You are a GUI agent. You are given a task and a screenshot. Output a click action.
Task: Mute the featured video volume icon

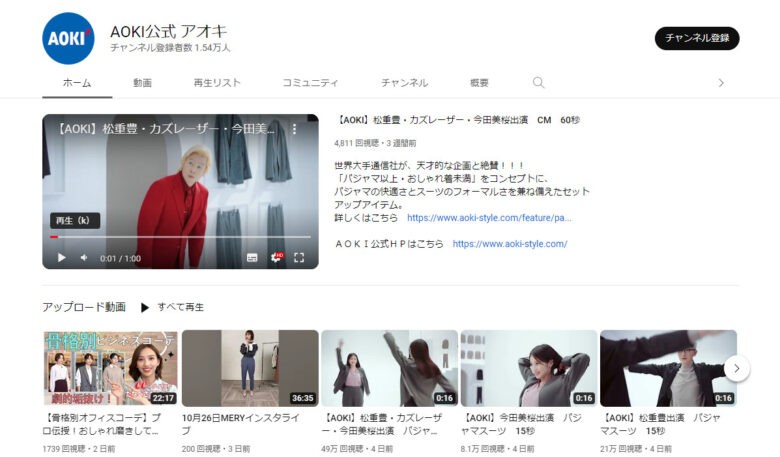point(84,258)
